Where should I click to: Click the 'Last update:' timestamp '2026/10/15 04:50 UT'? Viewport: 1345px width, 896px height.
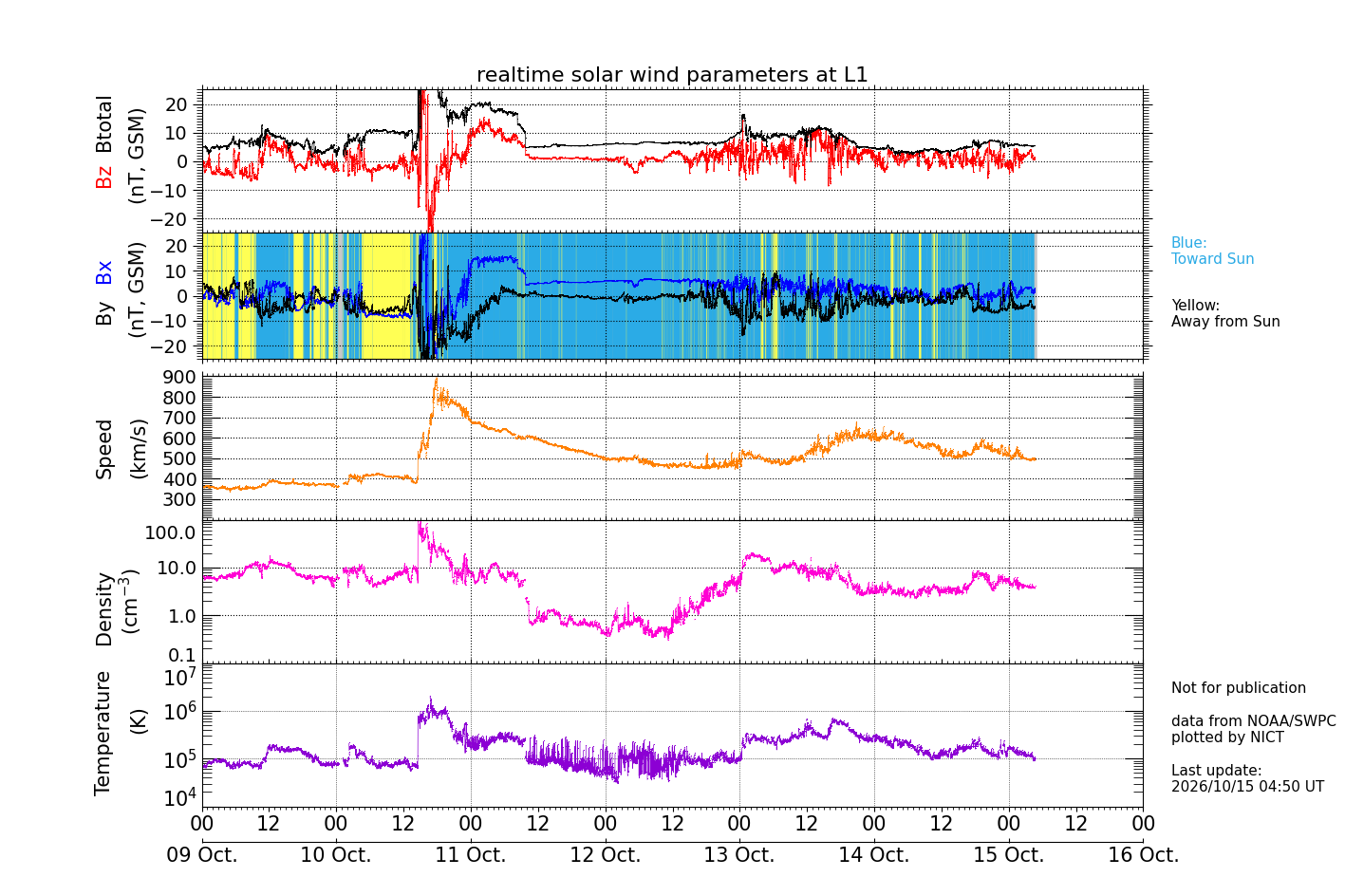click(x=1247, y=787)
